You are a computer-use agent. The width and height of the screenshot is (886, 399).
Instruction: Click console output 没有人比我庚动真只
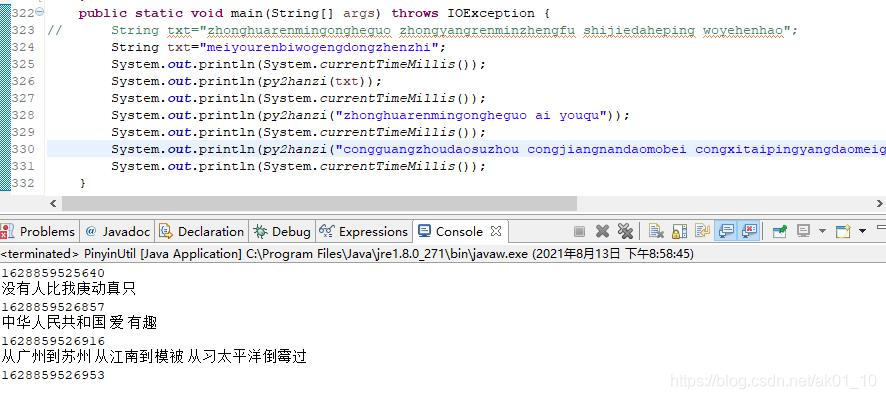click(69, 289)
